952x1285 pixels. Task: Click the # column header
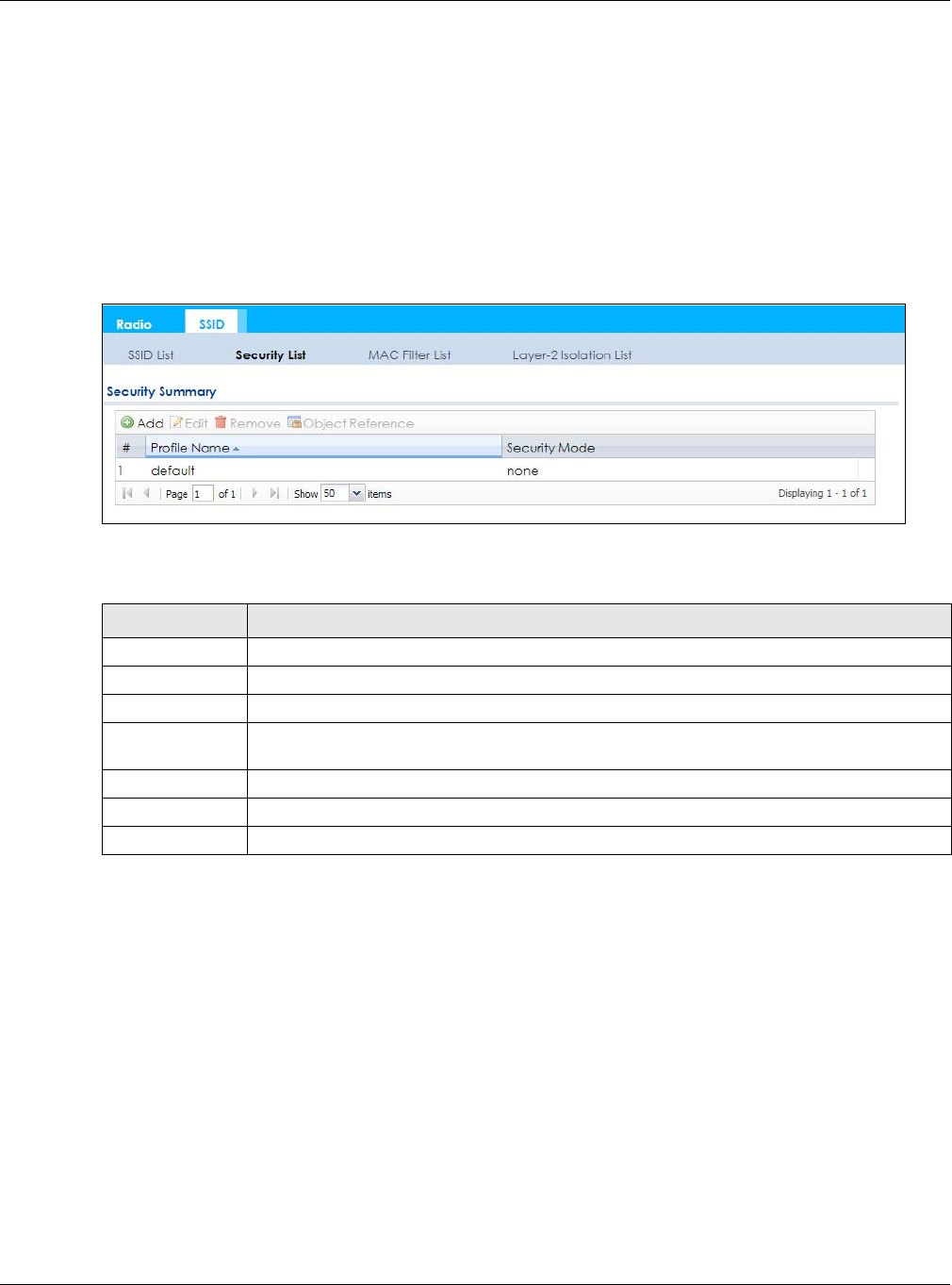tap(130, 448)
